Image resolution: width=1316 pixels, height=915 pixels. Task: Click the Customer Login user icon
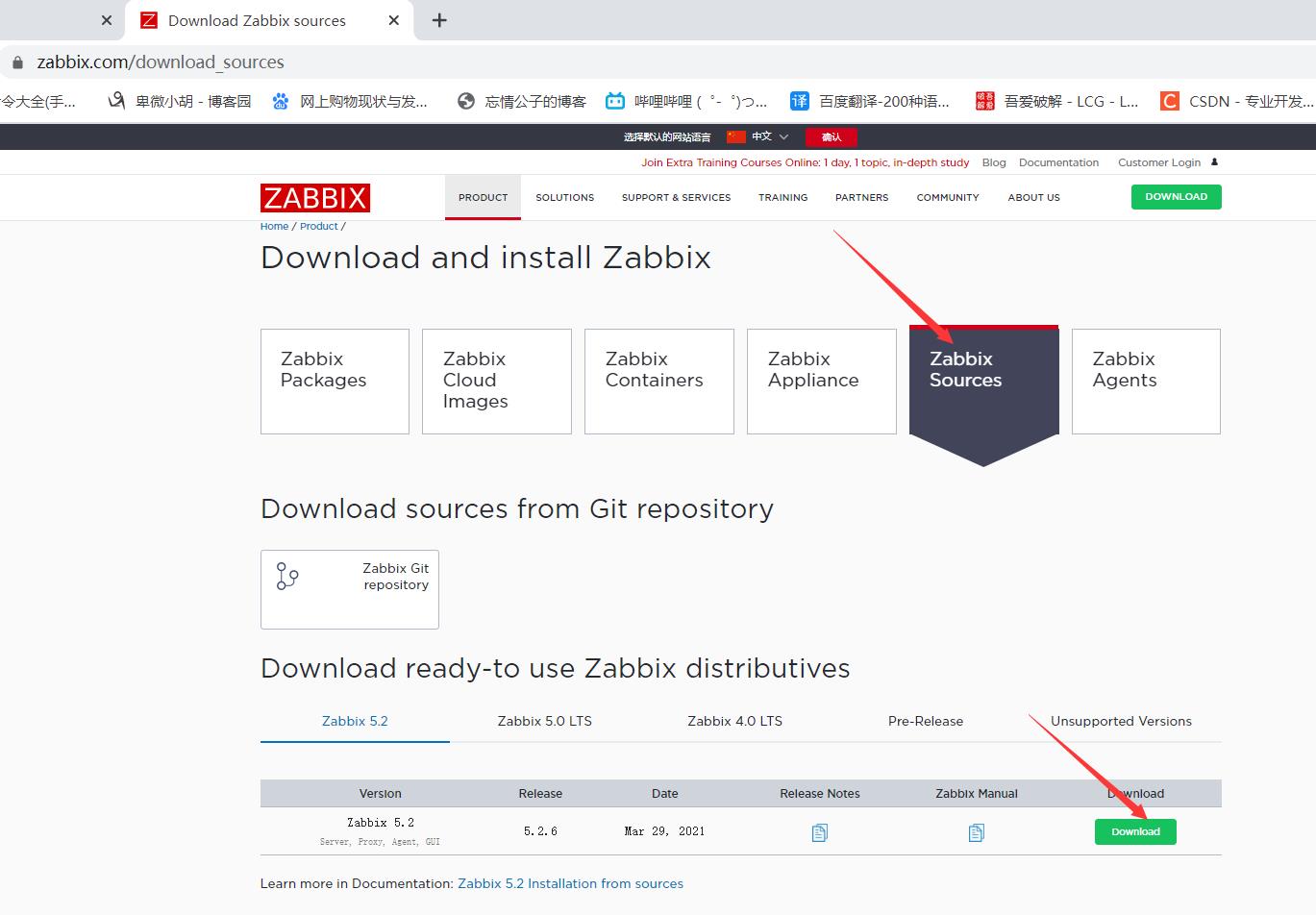click(1214, 162)
